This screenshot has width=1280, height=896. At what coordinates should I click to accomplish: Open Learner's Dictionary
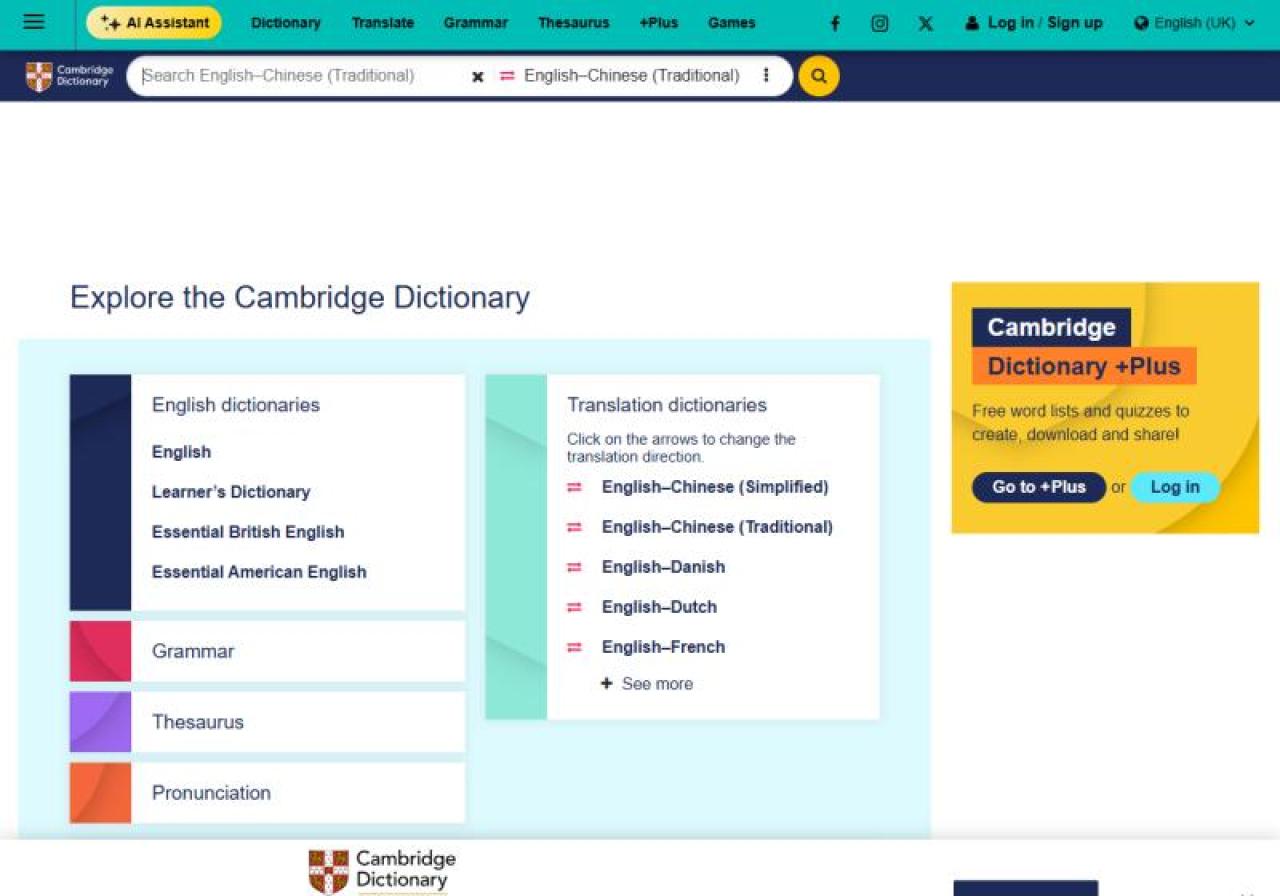coord(231,492)
